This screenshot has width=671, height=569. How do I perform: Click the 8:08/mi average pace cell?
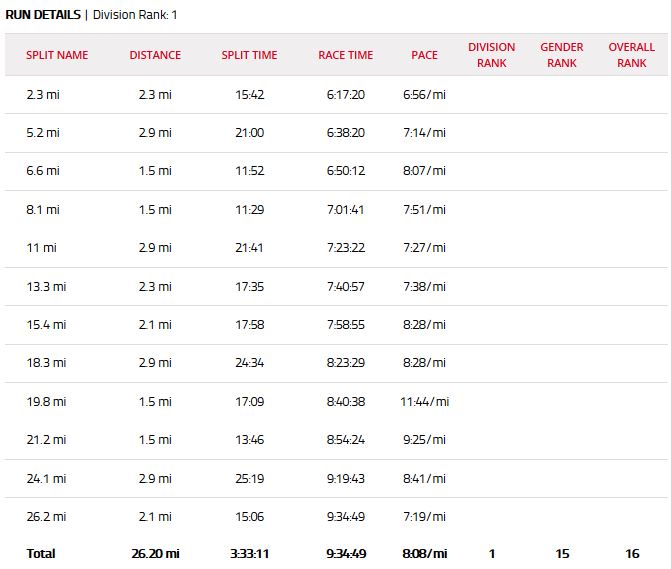(424, 553)
